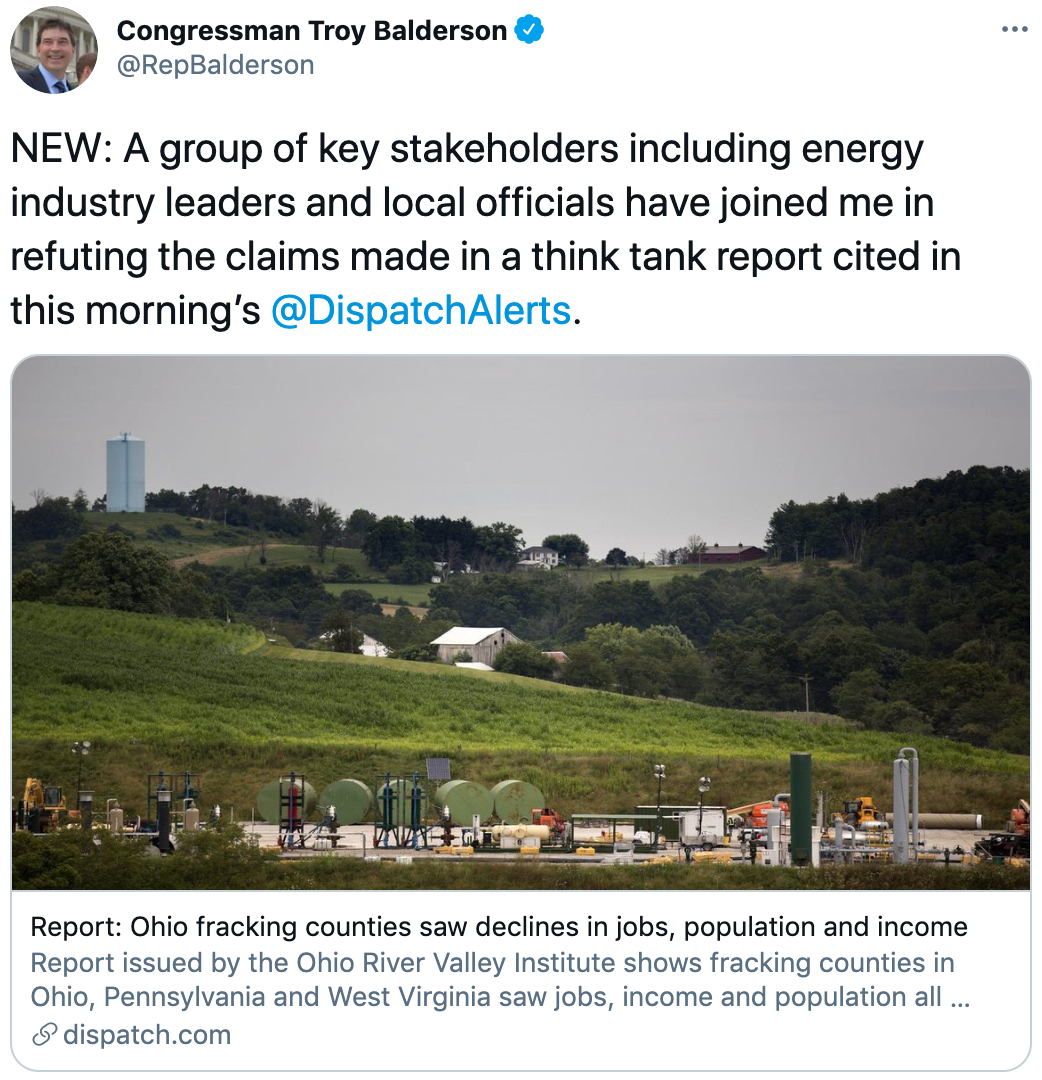The height and width of the screenshot is (1080, 1042).
Task: Click the blue verified badge
Action: 529,31
